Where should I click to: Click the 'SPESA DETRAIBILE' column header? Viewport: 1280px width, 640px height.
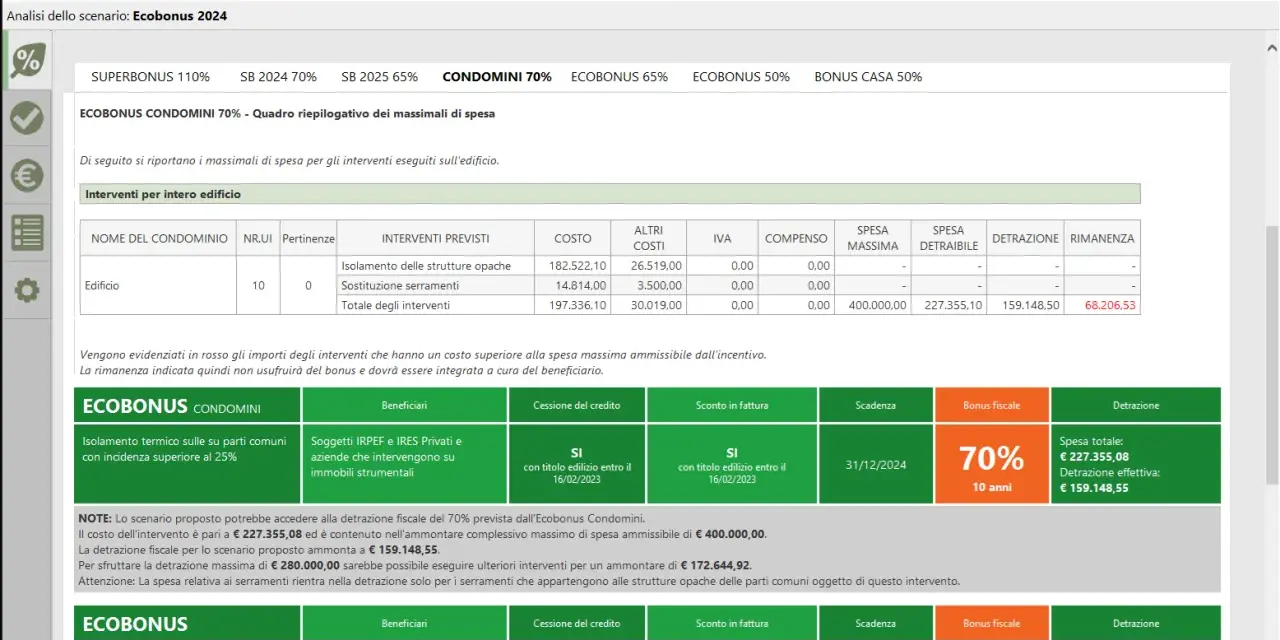pos(948,238)
